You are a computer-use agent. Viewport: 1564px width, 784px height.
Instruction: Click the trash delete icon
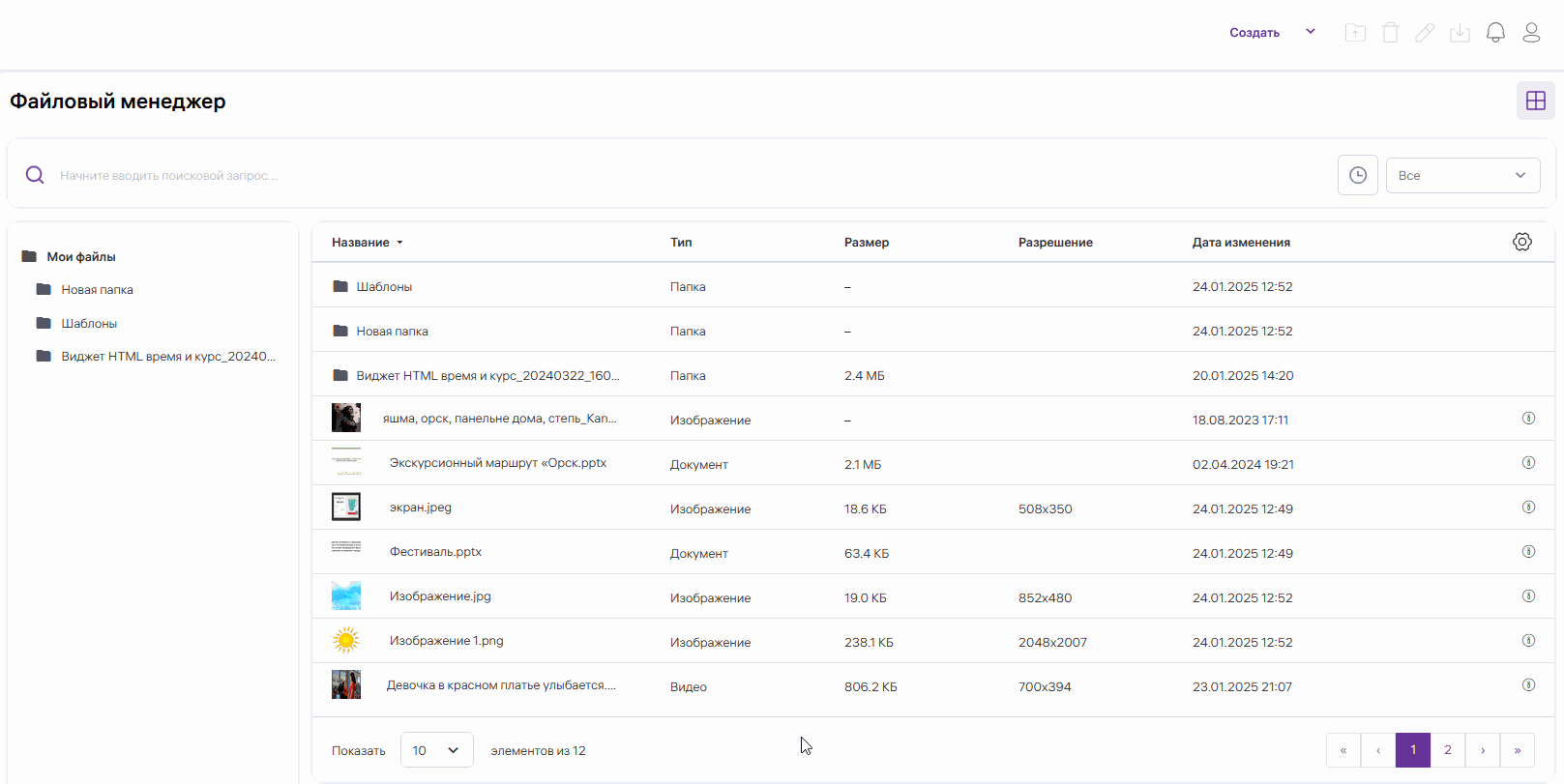(1390, 33)
